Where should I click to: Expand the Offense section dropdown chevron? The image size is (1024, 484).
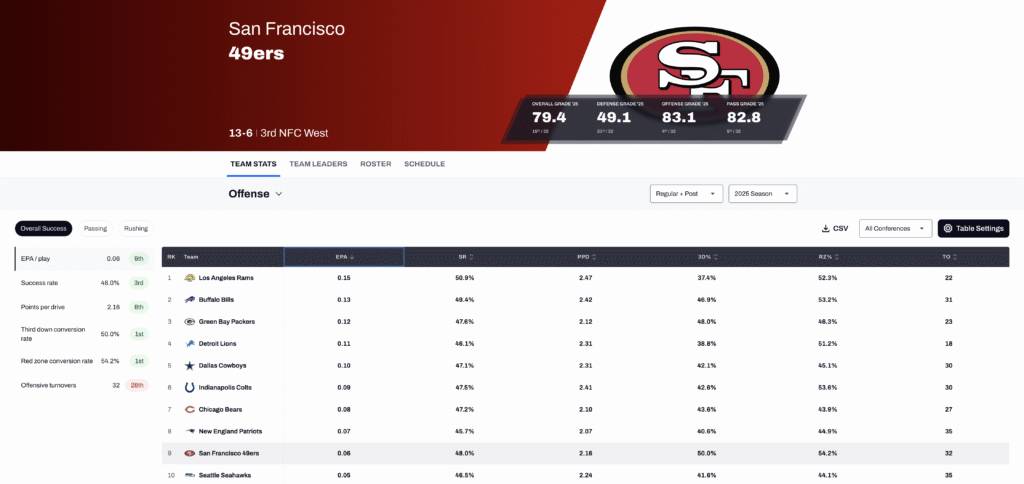click(x=279, y=194)
